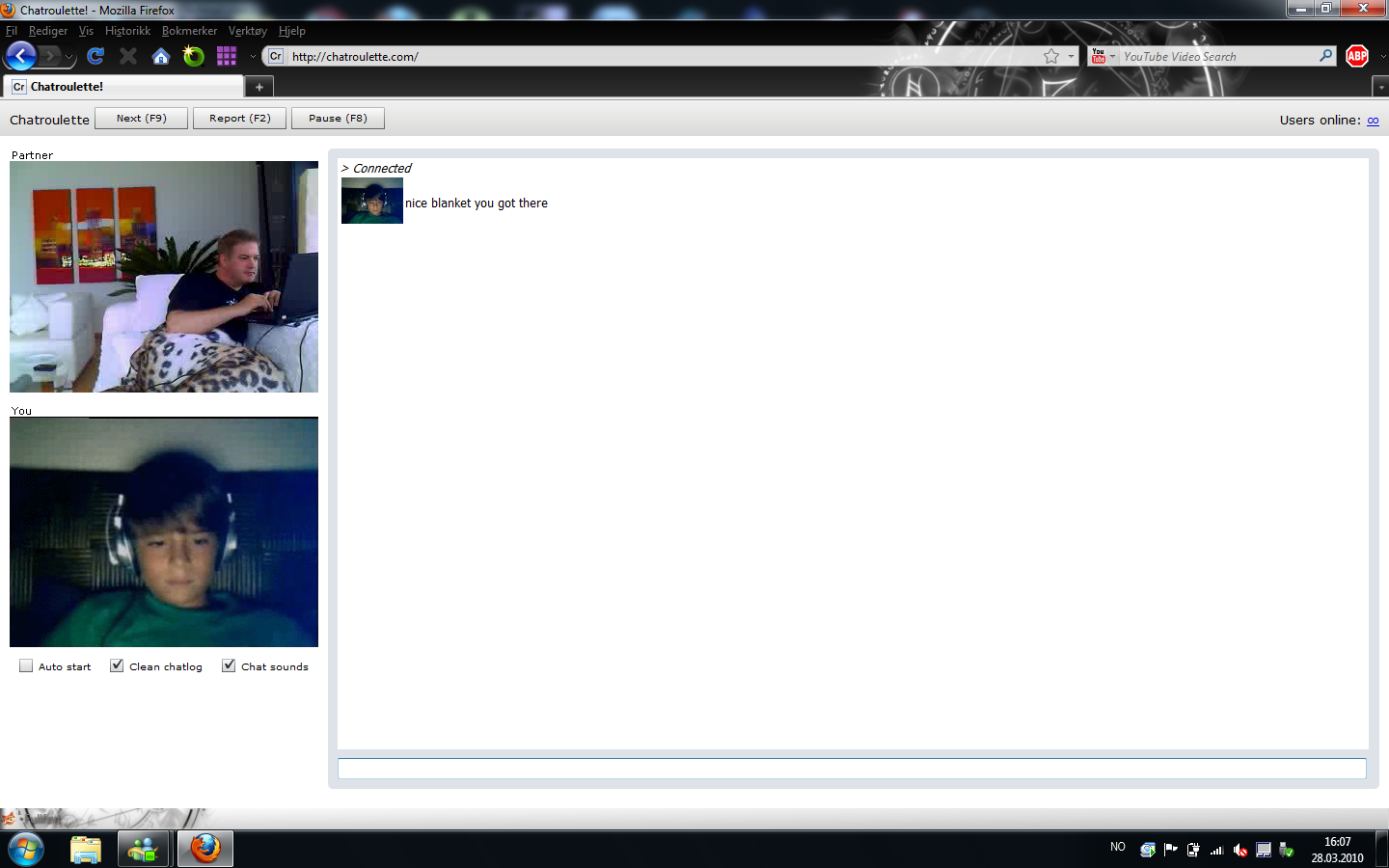Open the clock showing 16:07
The height and width of the screenshot is (868, 1389).
1337,850
